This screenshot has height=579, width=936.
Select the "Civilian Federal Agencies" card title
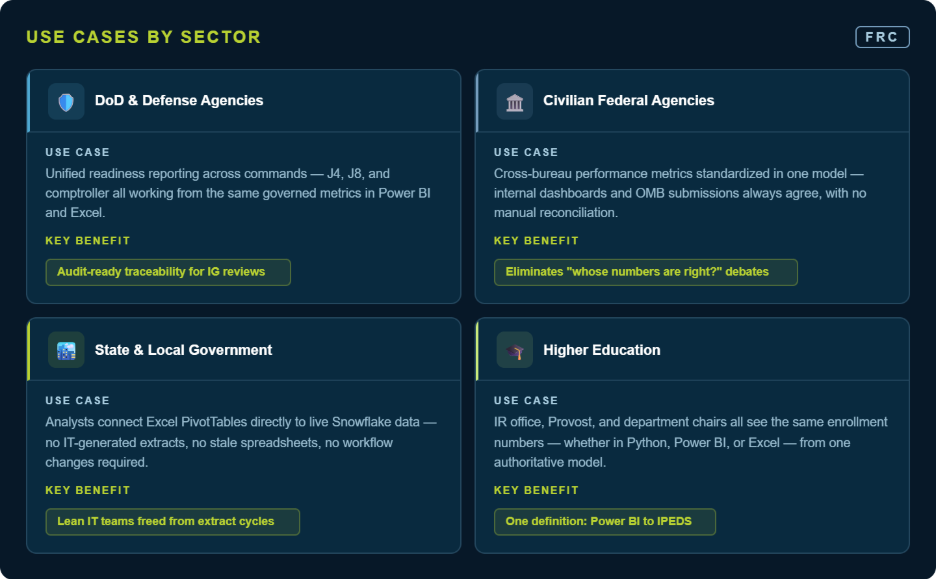628,101
